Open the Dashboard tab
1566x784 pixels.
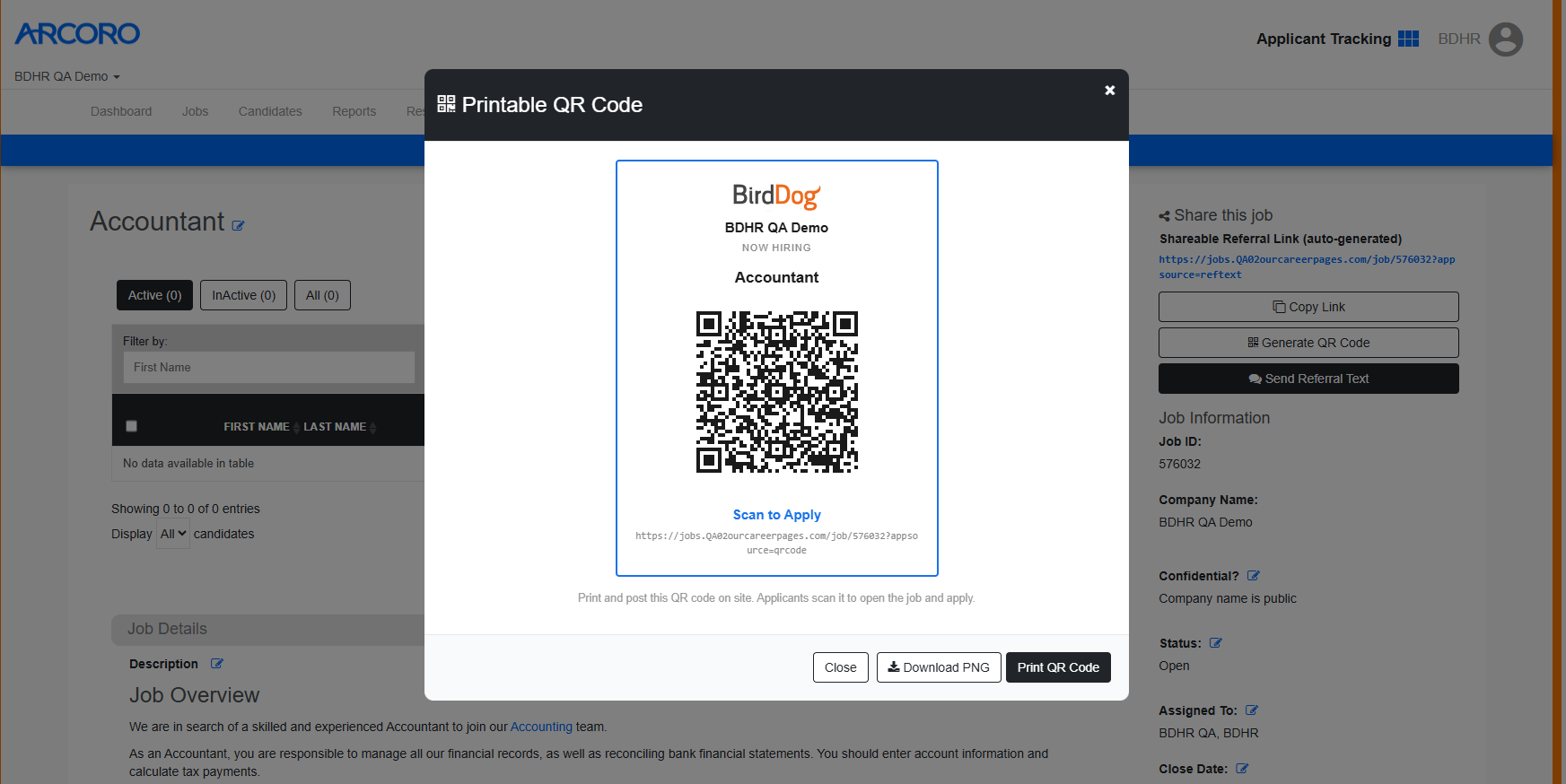point(121,111)
